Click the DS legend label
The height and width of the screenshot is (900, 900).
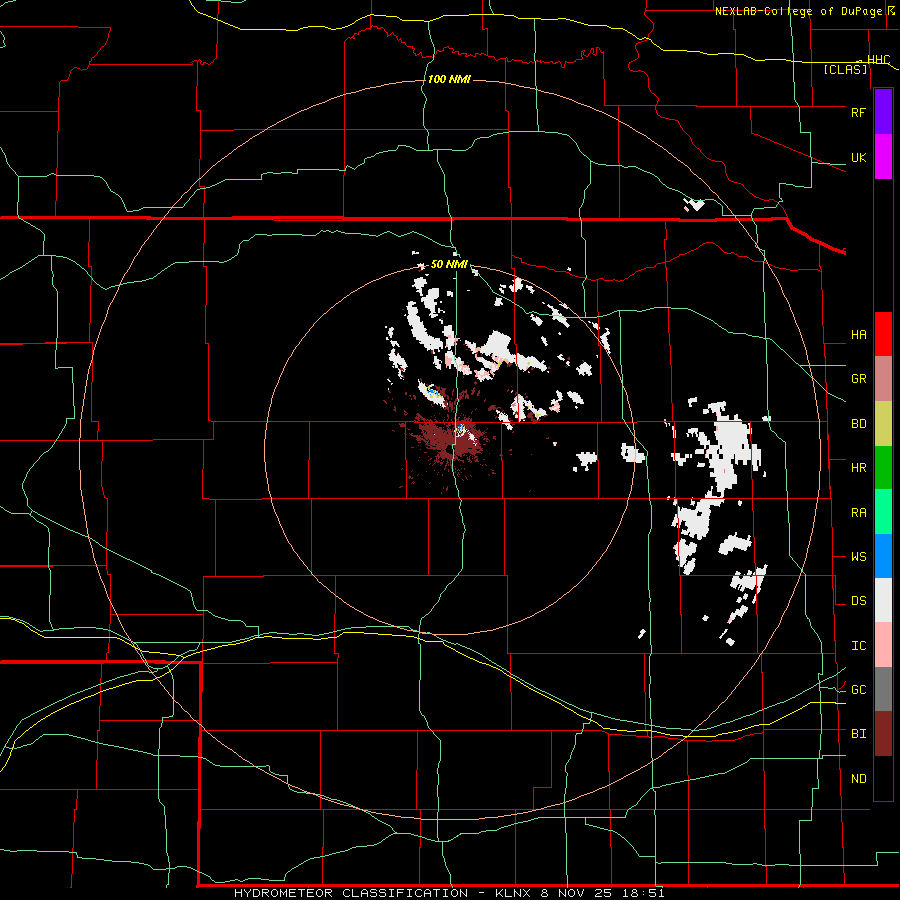858,601
